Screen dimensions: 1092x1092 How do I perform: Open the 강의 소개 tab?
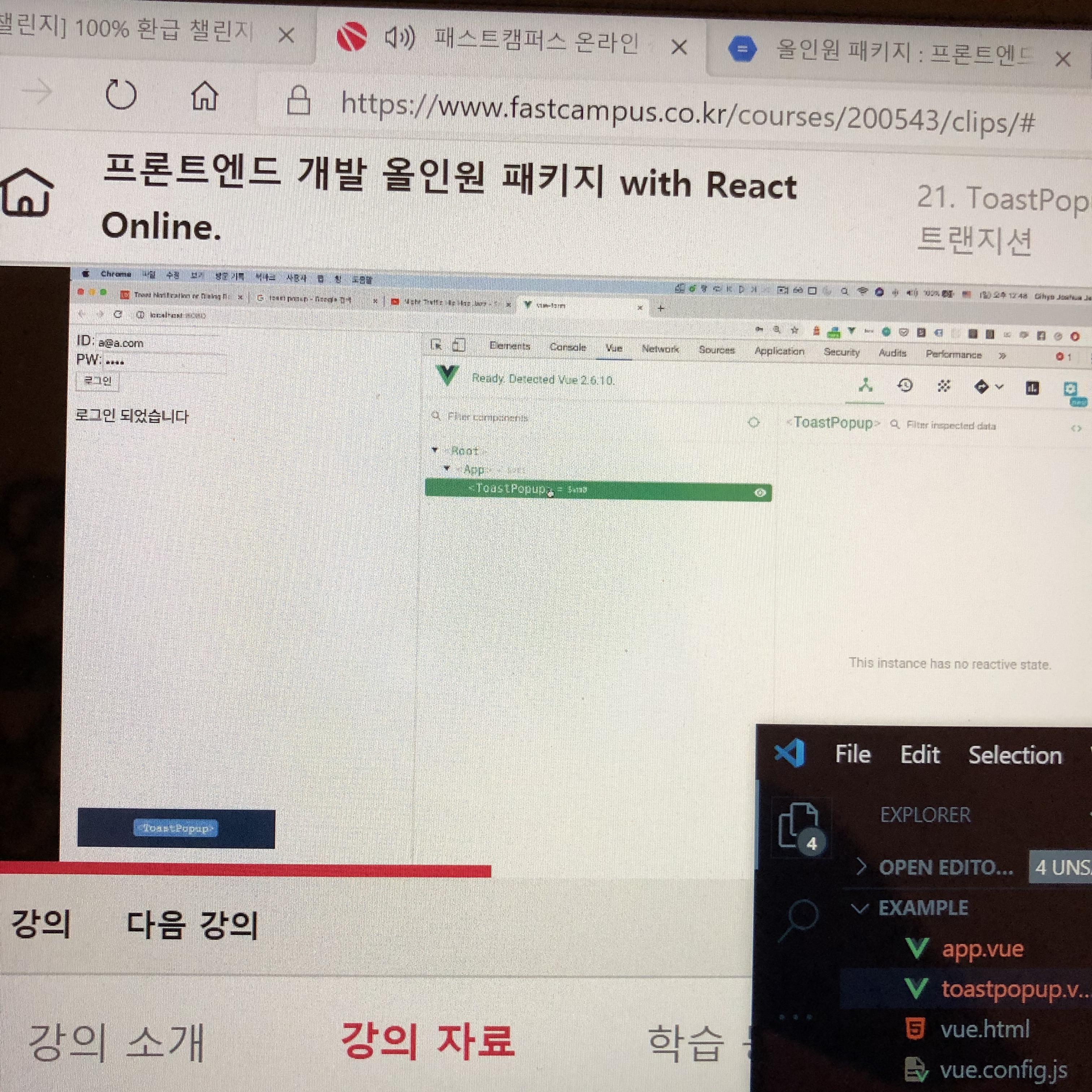pos(116,1043)
